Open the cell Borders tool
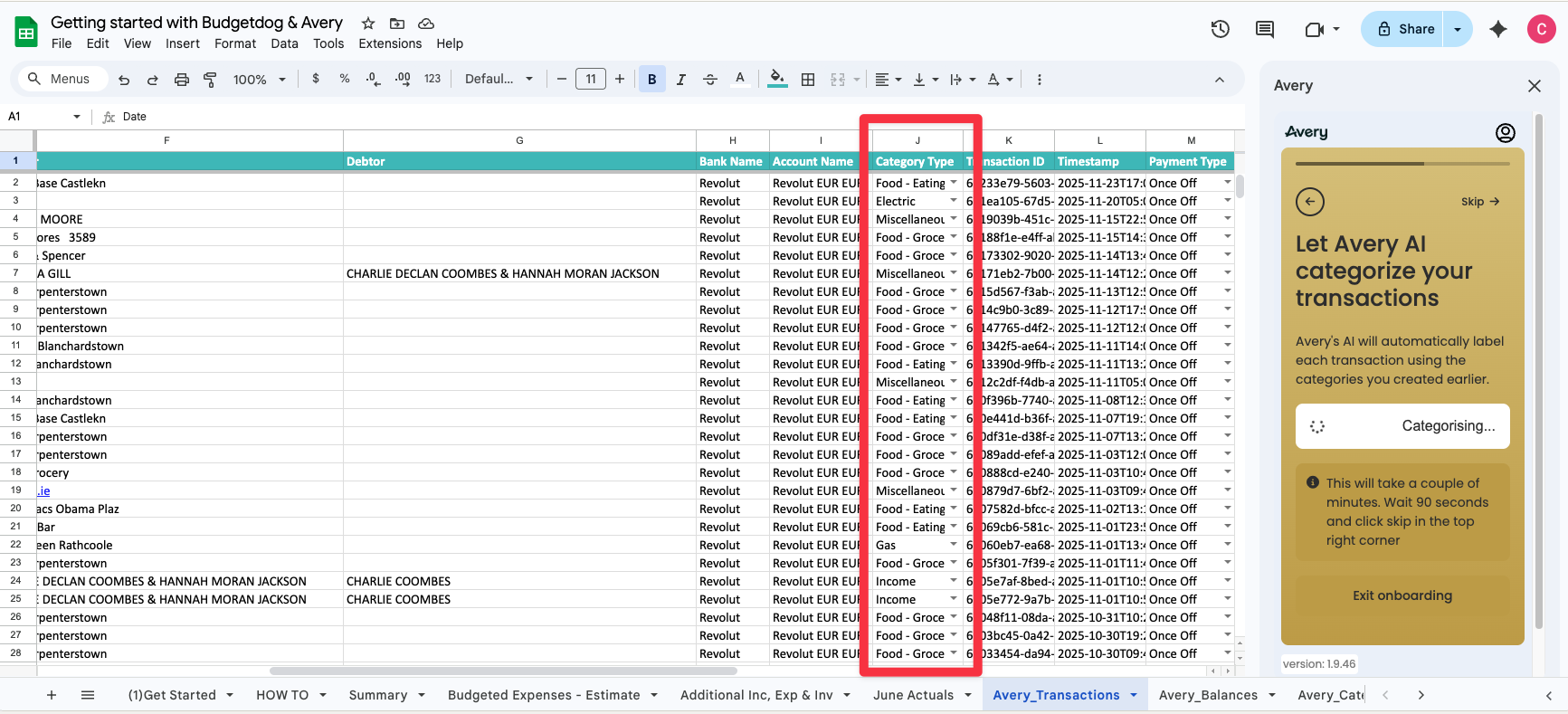Image resolution: width=1568 pixels, height=714 pixels. (x=808, y=80)
